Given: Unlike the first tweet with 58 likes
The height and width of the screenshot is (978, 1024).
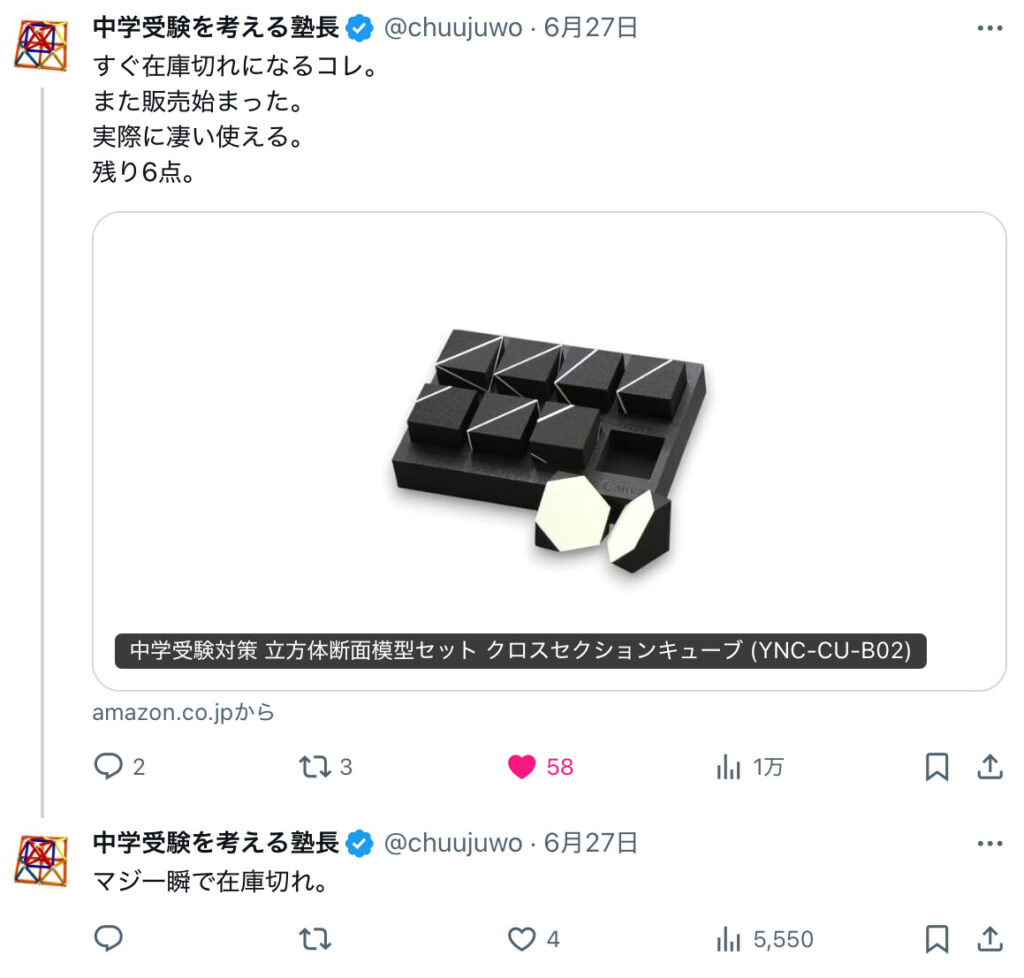Looking at the screenshot, I should point(541,766).
